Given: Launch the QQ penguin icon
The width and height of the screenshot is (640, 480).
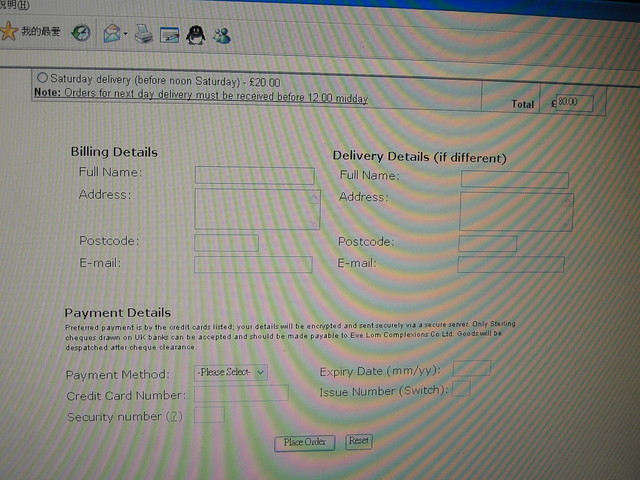Looking at the screenshot, I should (196, 35).
